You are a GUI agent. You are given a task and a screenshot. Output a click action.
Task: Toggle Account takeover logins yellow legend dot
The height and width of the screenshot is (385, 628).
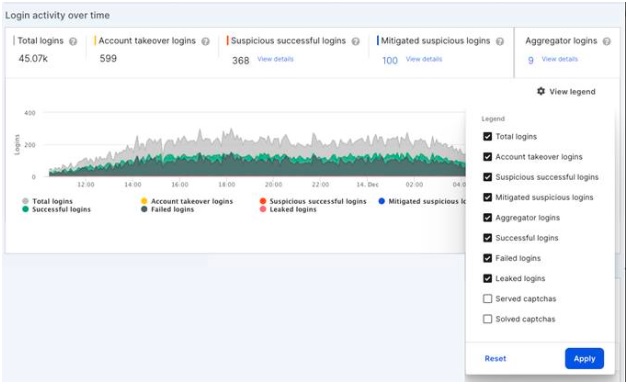[x=144, y=201]
